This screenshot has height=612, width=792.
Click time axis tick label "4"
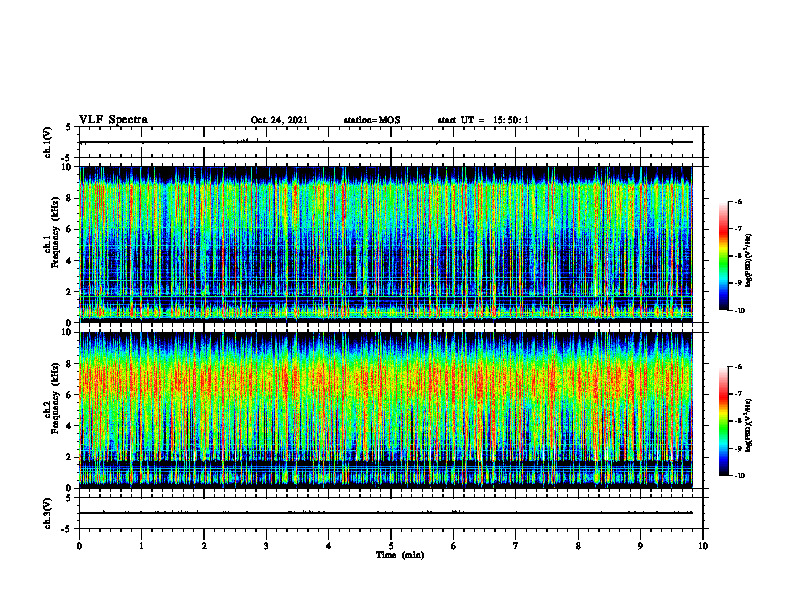tap(329, 546)
